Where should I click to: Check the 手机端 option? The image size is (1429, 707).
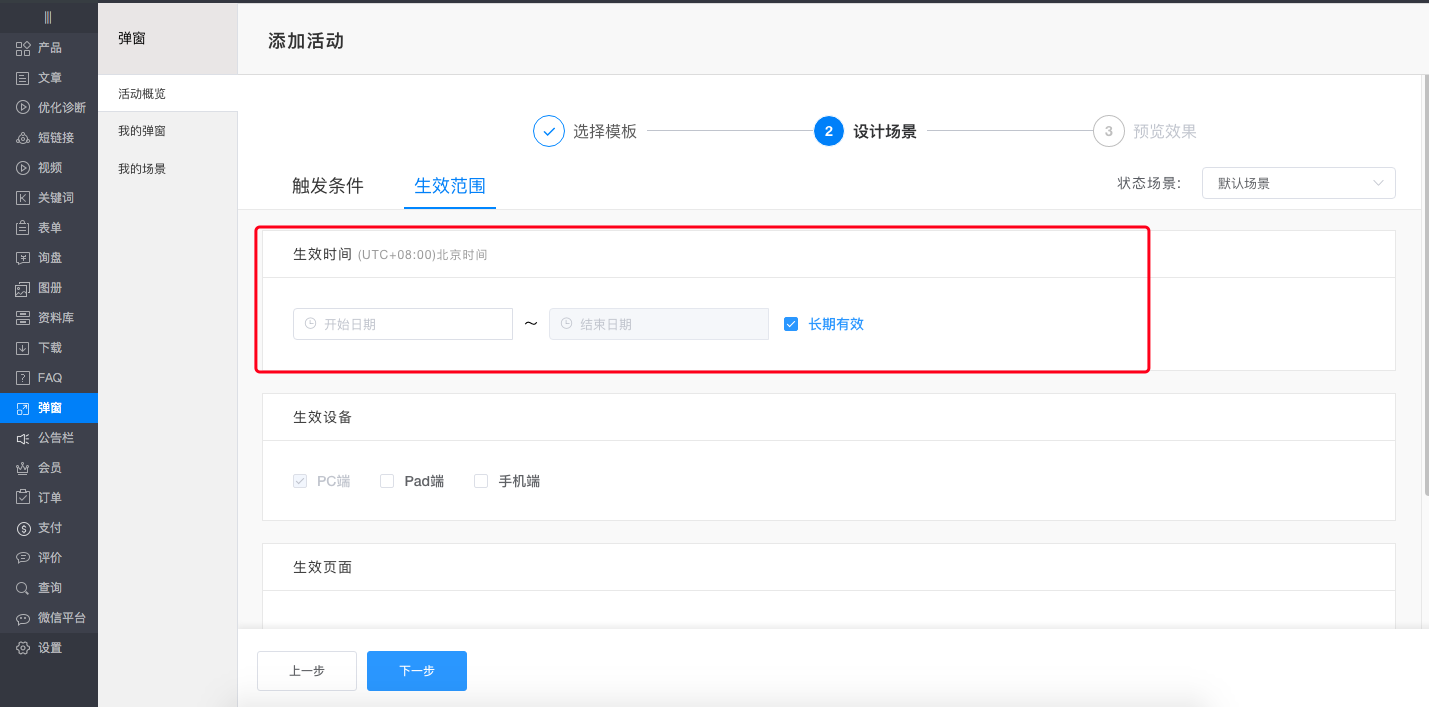[481, 481]
